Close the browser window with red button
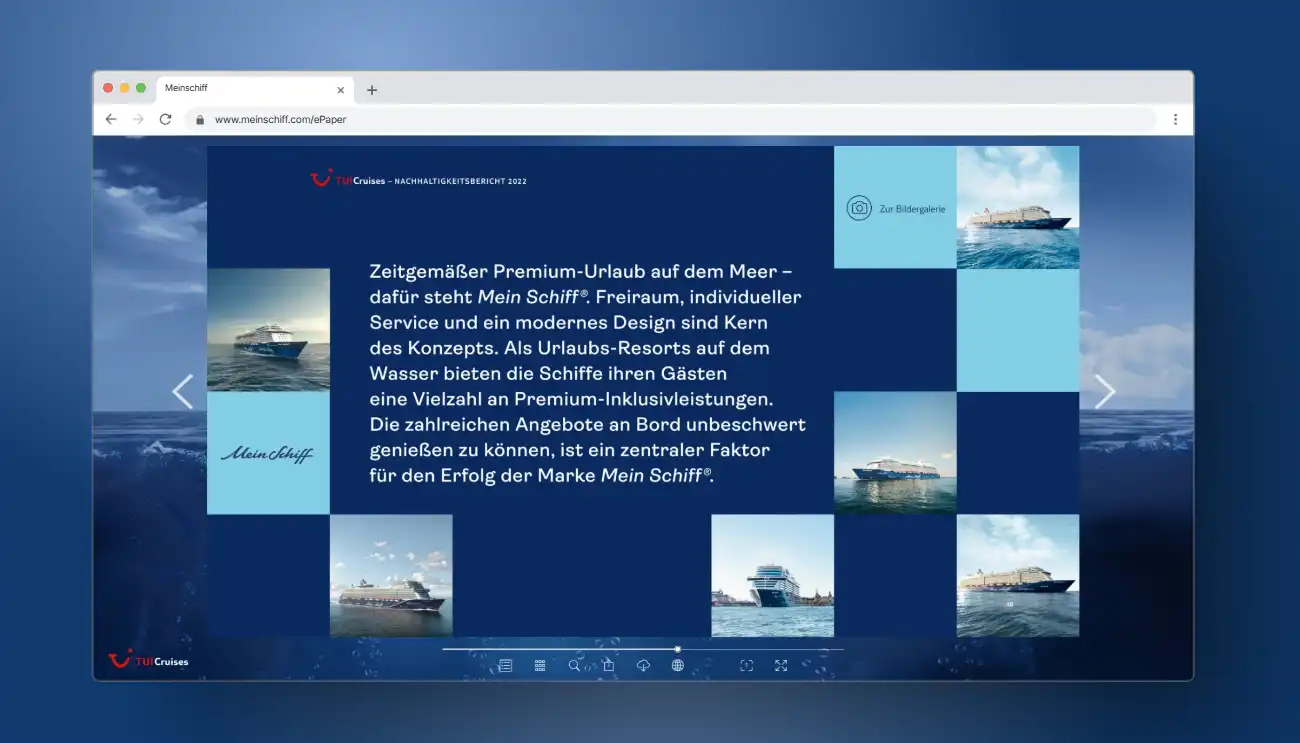Image resolution: width=1300 pixels, height=743 pixels. (108, 88)
